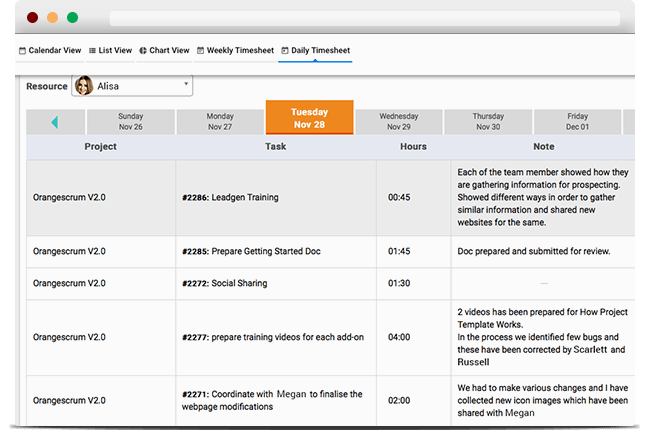
Task: Select Wednesday Nov 29 day
Action: (x=399, y=122)
